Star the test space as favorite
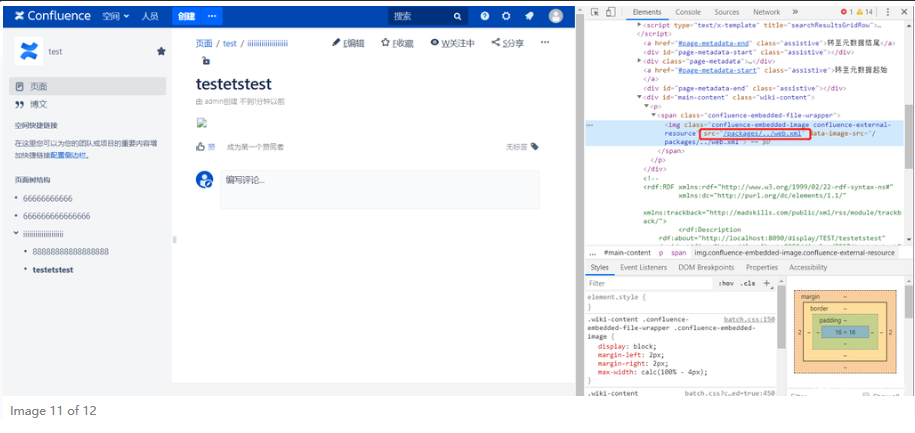915x433 pixels. pos(161,51)
